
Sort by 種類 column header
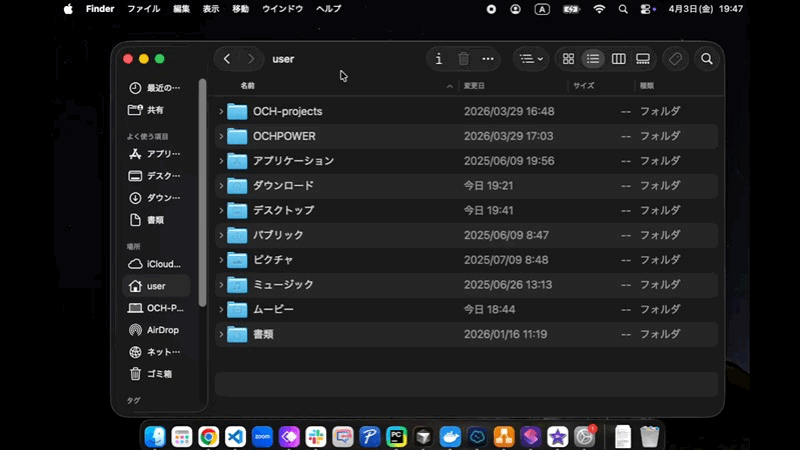647,86
